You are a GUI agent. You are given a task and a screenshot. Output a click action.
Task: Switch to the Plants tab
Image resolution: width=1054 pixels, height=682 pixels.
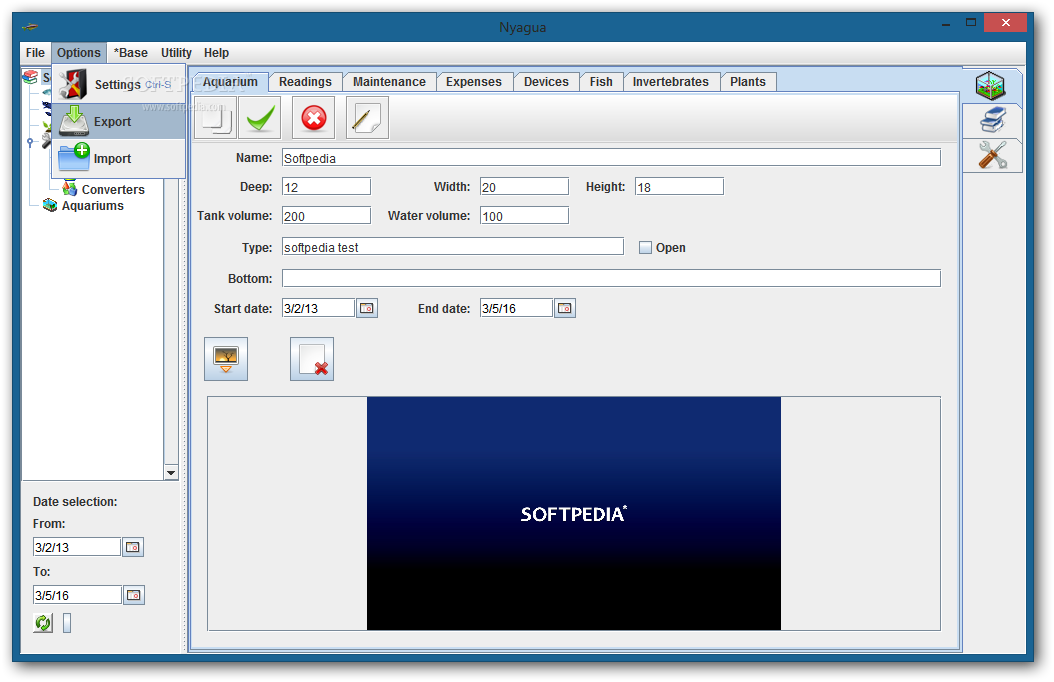(x=747, y=82)
